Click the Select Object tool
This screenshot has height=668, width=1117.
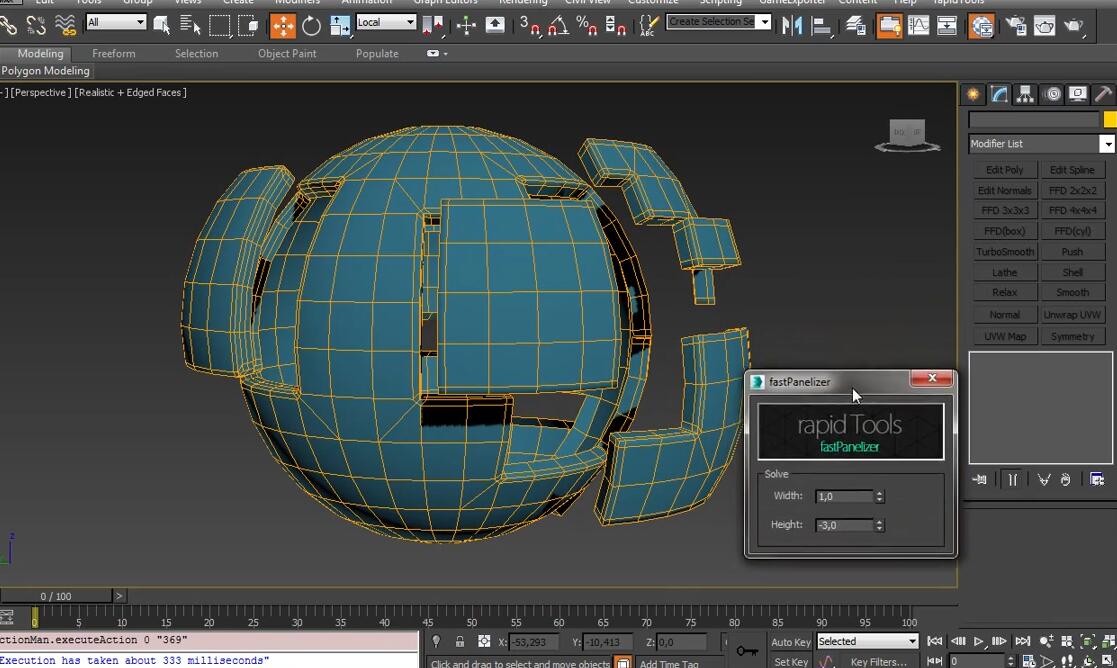click(162, 26)
